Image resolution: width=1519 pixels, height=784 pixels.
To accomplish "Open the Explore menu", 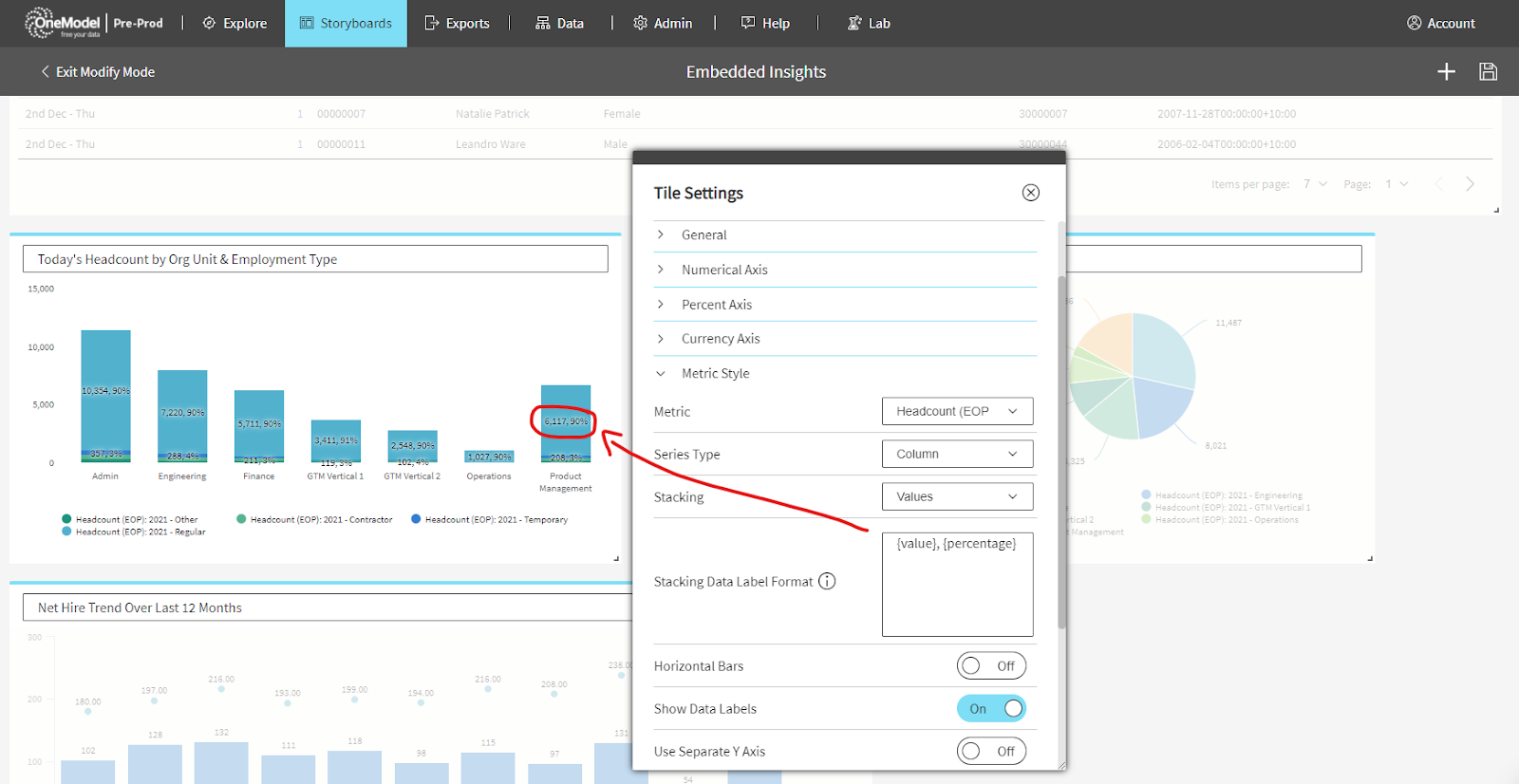I will pyautogui.click(x=234, y=23).
